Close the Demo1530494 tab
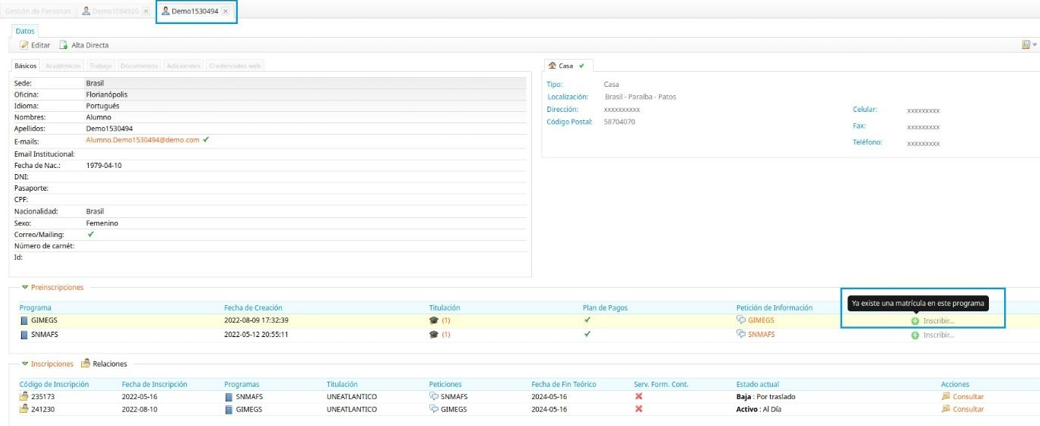The image size is (1040, 426). pyautogui.click(x=226, y=11)
